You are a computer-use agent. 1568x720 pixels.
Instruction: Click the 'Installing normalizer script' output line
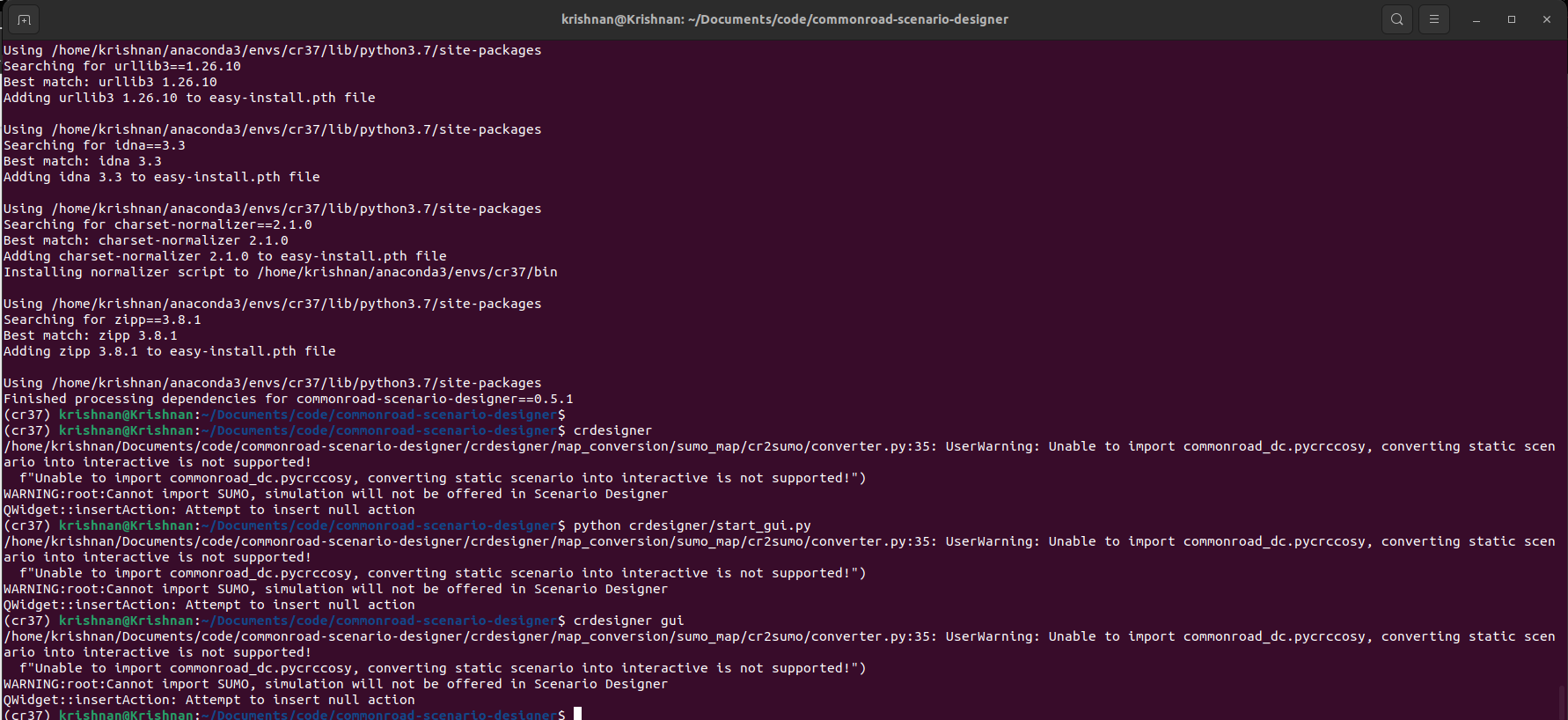pyautogui.click(x=280, y=272)
